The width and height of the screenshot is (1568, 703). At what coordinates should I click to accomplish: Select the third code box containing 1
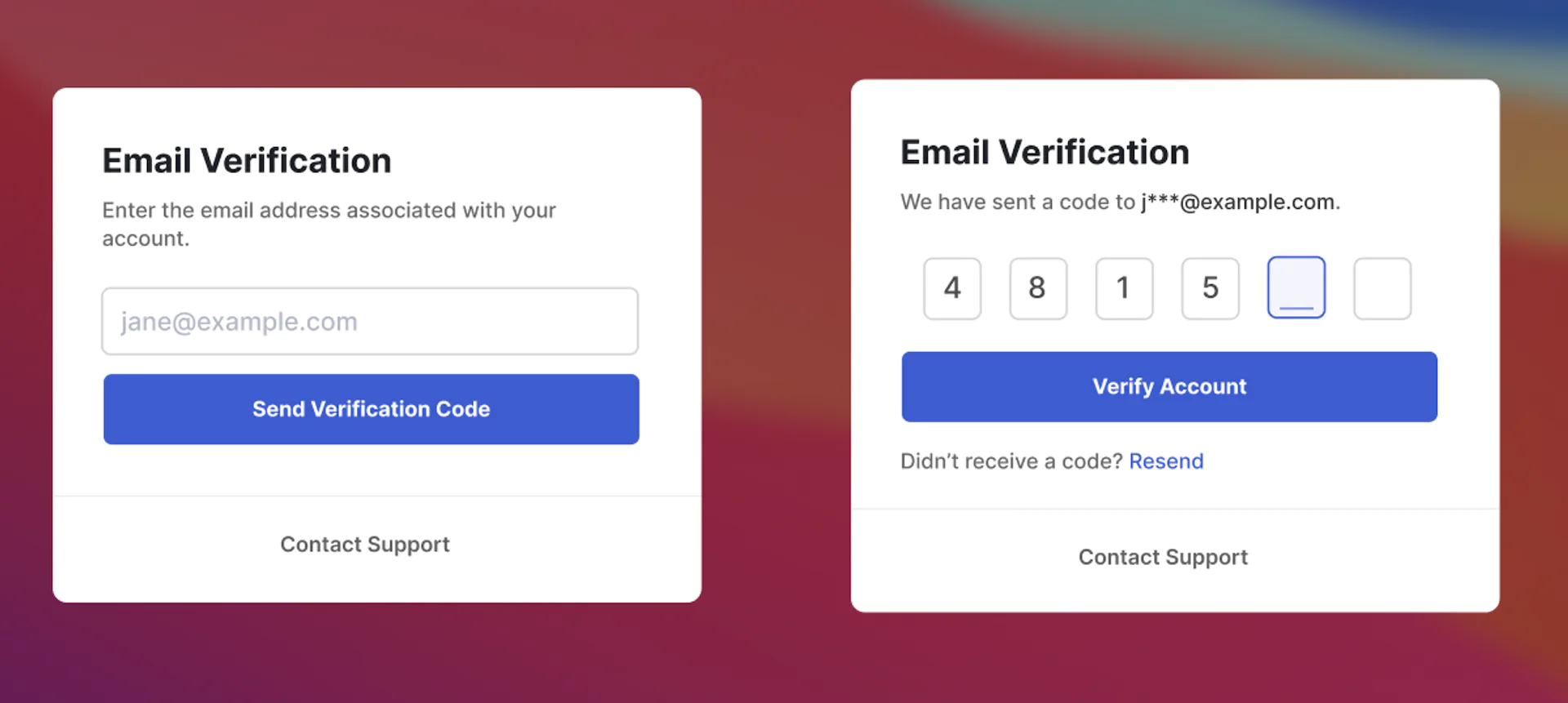[1125, 288]
